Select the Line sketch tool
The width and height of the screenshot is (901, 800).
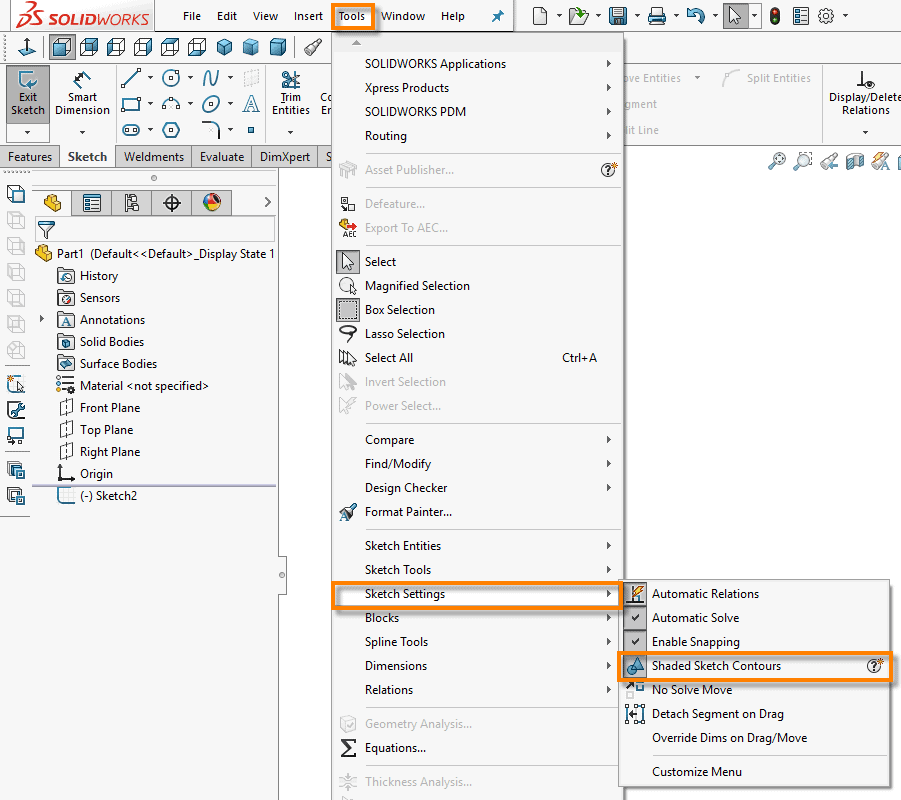point(131,78)
